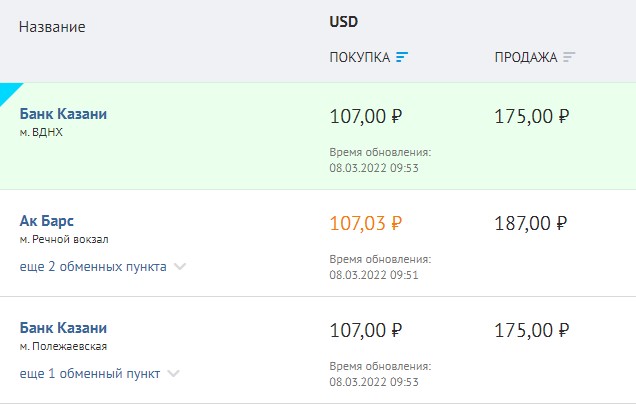The image size is (636, 405).
Task: Click the chevron next to еще 1 обменный пункт
Action: point(173,373)
